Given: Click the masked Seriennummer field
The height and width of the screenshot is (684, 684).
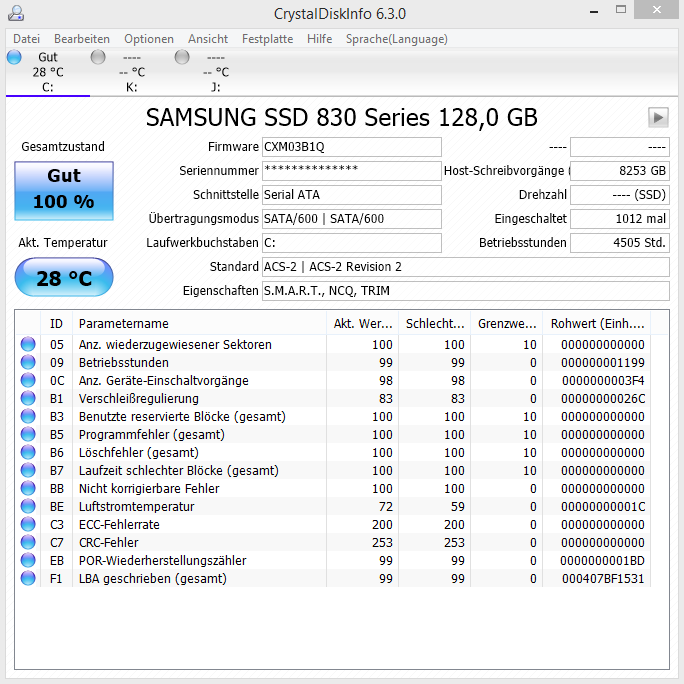Looking at the screenshot, I should 352,171.
